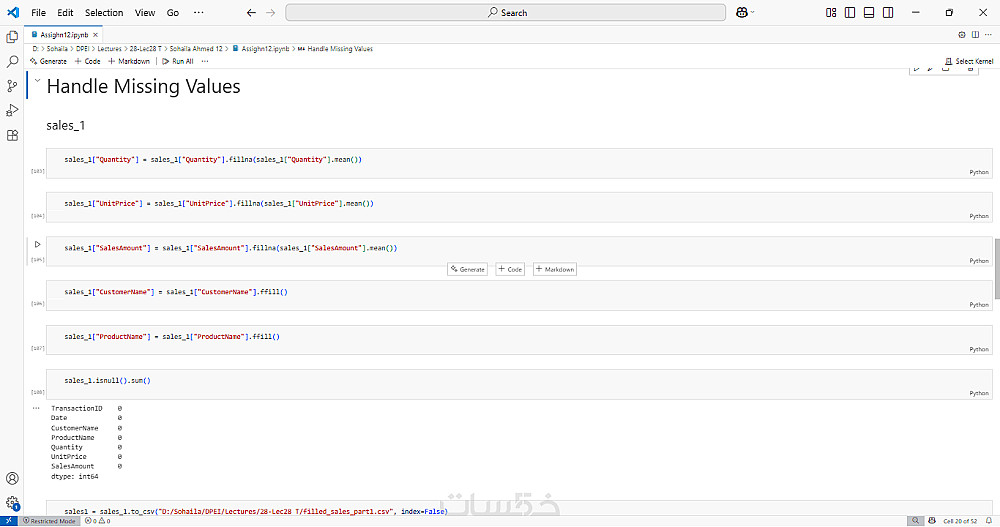Collapse the Handle Missing Values section

pyautogui.click(x=37, y=82)
